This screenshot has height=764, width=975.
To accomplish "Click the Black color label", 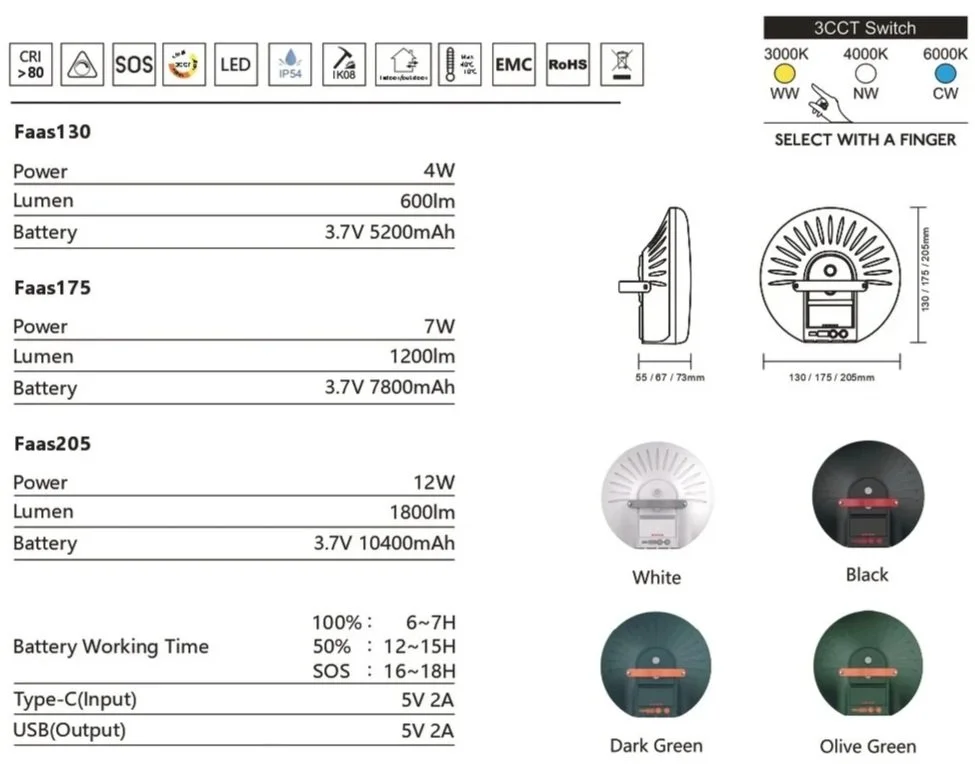I will click(x=867, y=575).
